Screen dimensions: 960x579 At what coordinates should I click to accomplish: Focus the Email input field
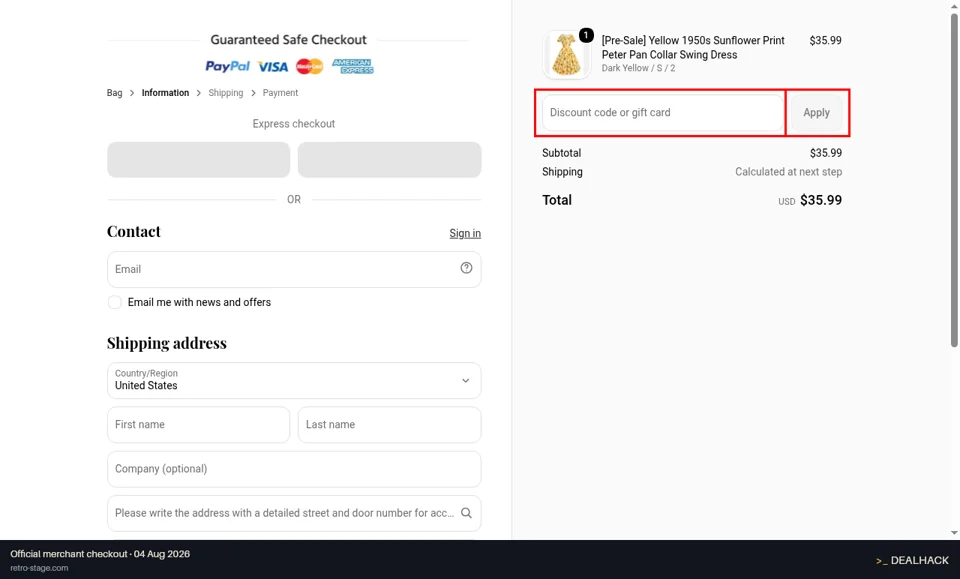(x=294, y=269)
